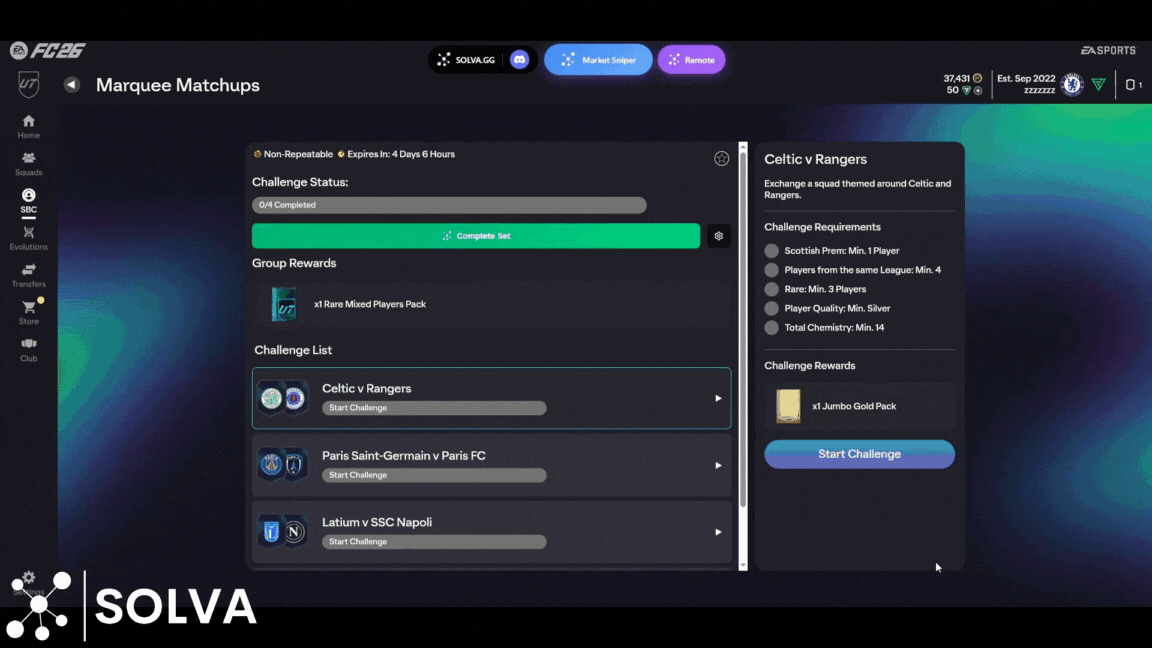Open Squads from the sidebar
Screen dimensions: 1152x648
coord(29,164)
